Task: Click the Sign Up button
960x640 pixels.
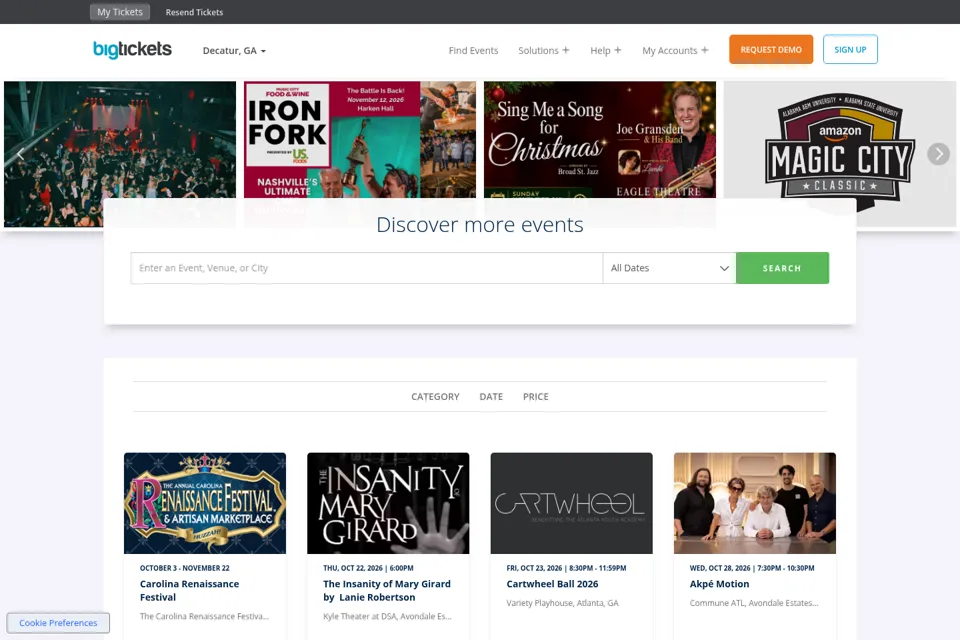Action: pyautogui.click(x=850, y=50)
